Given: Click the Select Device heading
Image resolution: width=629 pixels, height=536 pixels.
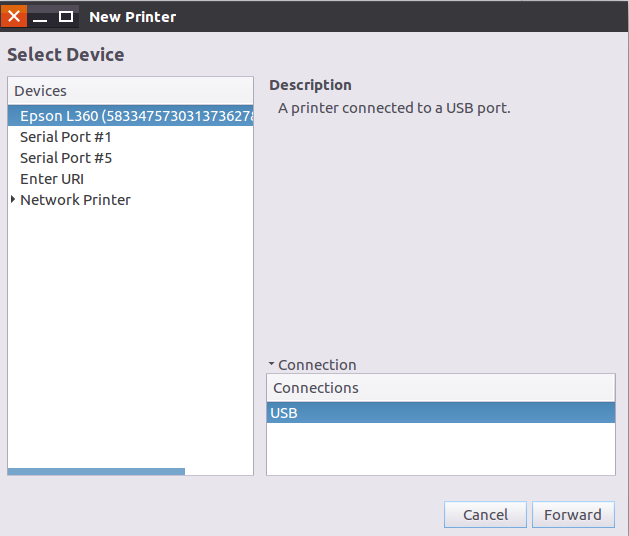Looking at the screenshot, I should click(66, 55).
